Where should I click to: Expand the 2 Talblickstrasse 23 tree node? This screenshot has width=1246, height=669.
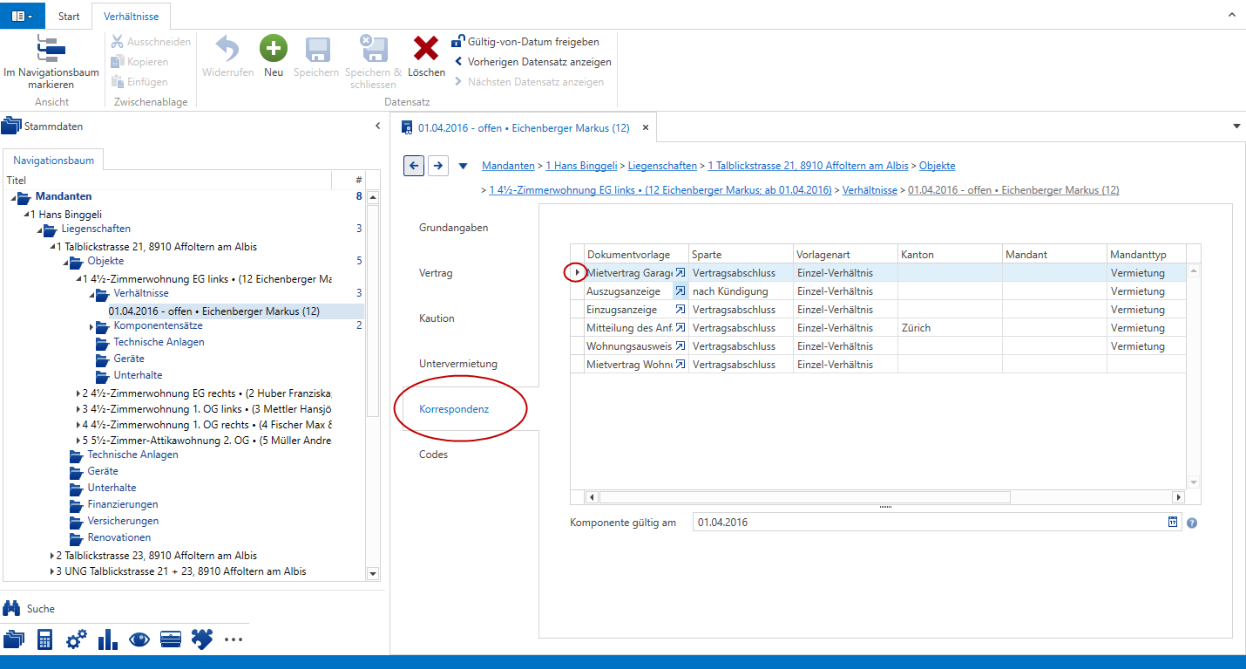click(x=52, y=555)
